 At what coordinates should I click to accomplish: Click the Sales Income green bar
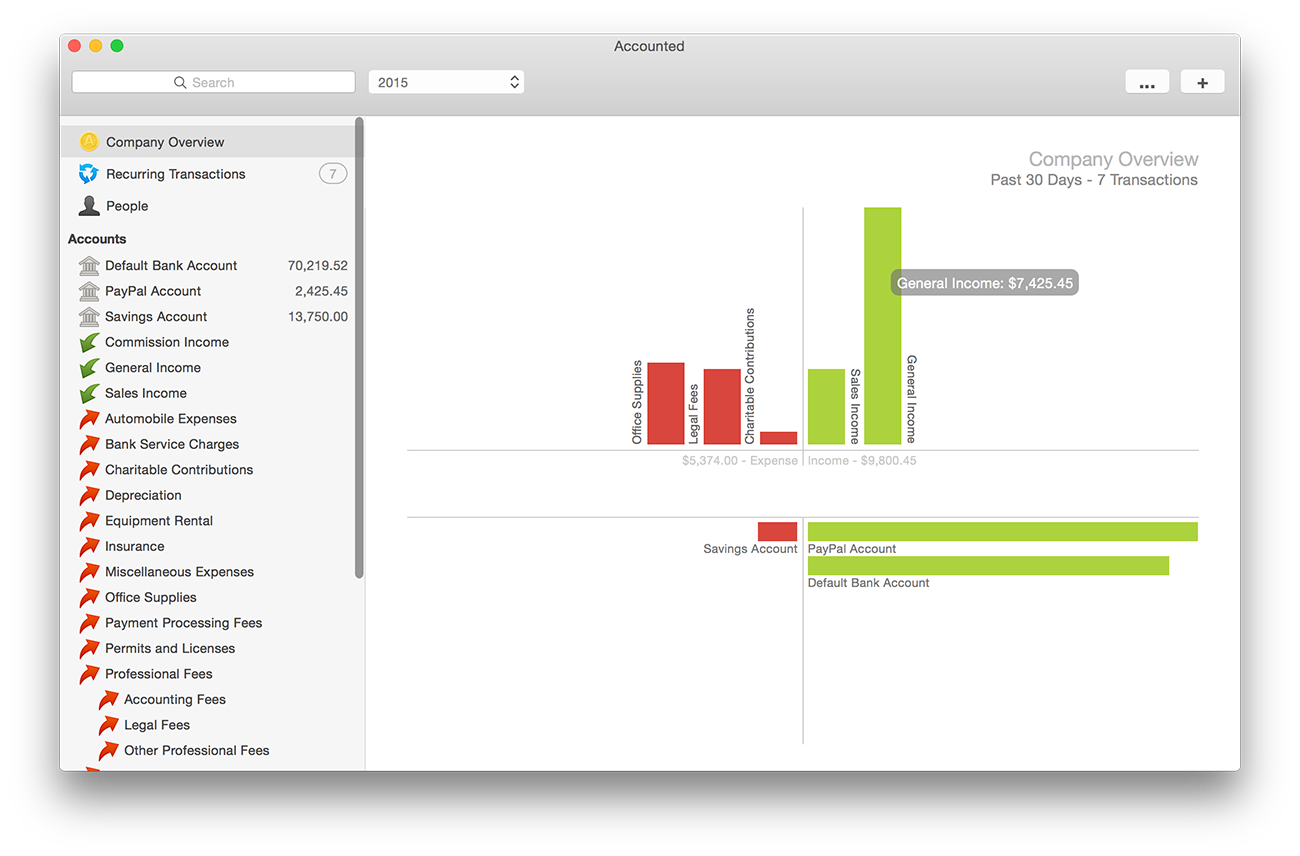pyautogui.click(x=826, y=407)
